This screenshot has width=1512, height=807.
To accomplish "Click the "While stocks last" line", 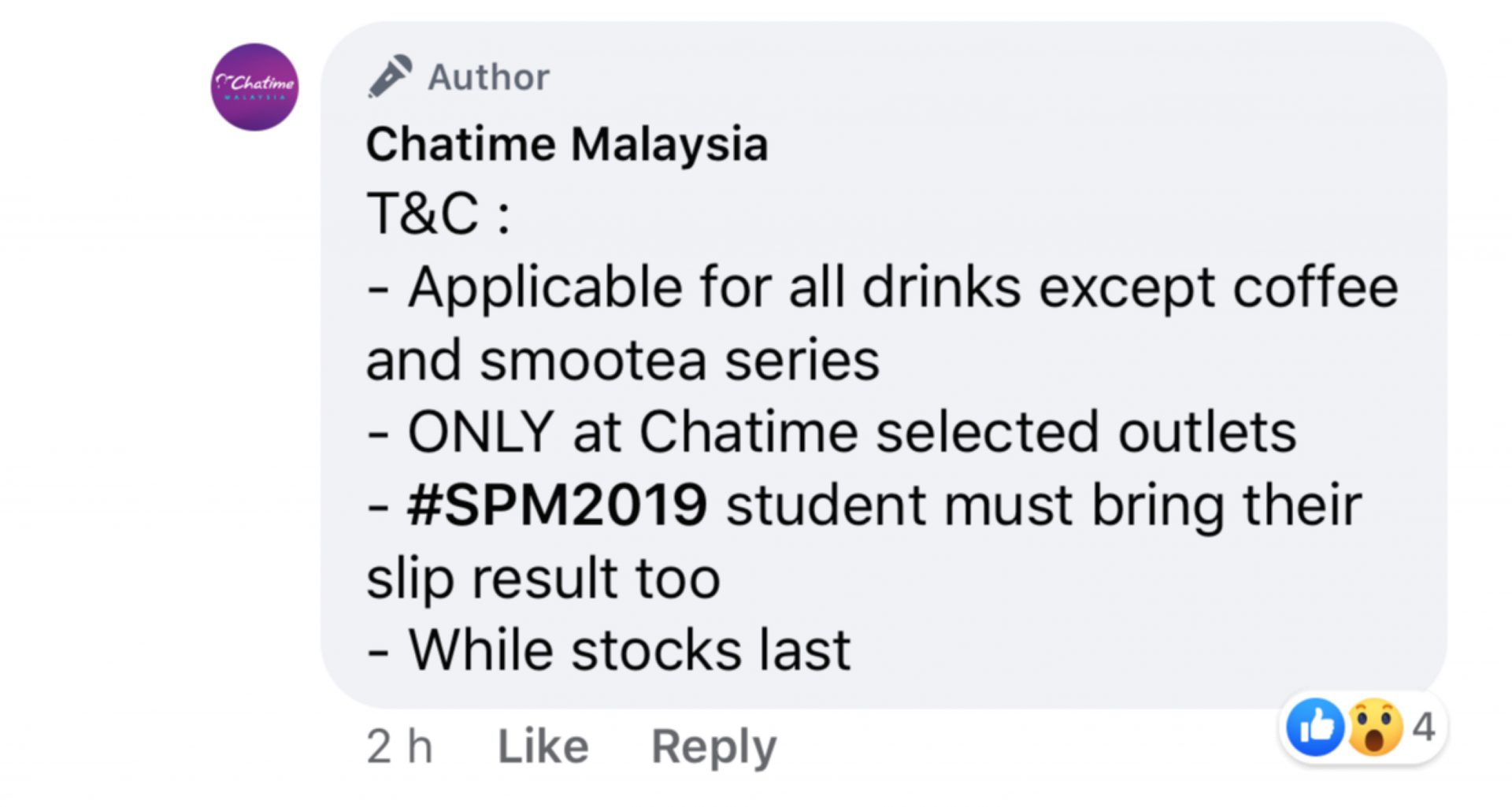I will [629, 651].
